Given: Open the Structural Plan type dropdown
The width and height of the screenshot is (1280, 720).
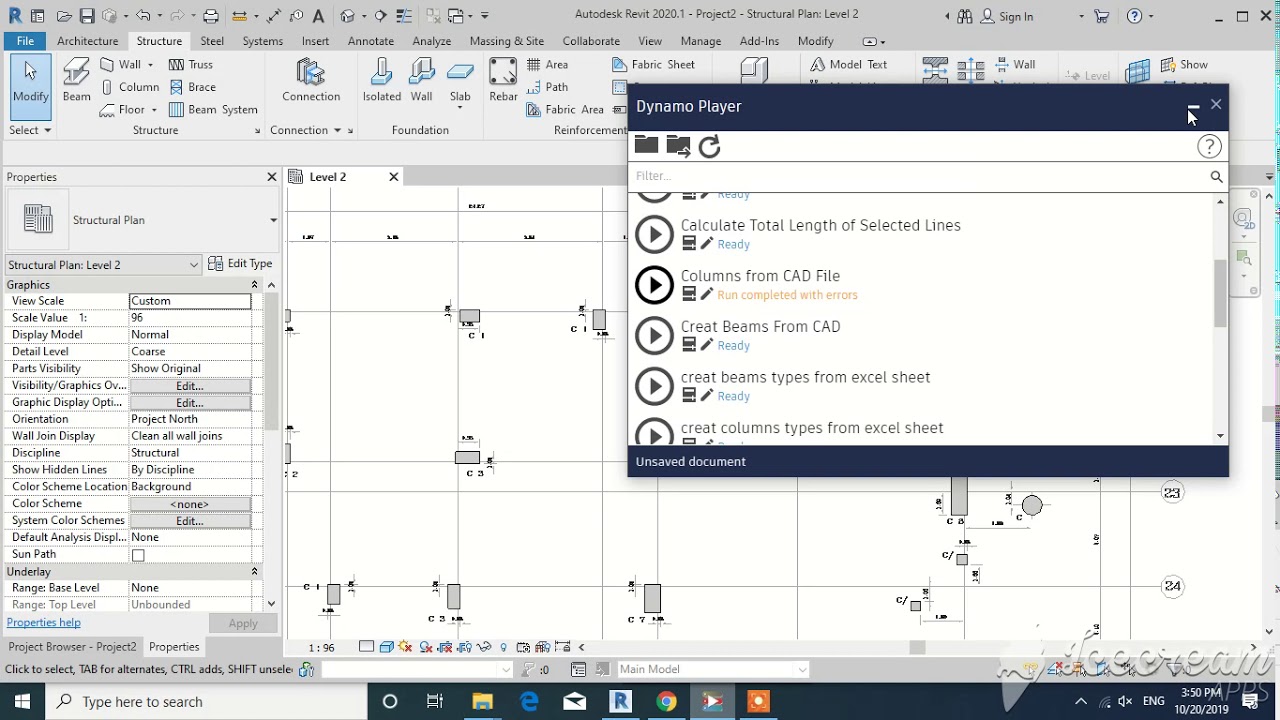Looking at the screenshot, I should [273, 220].
